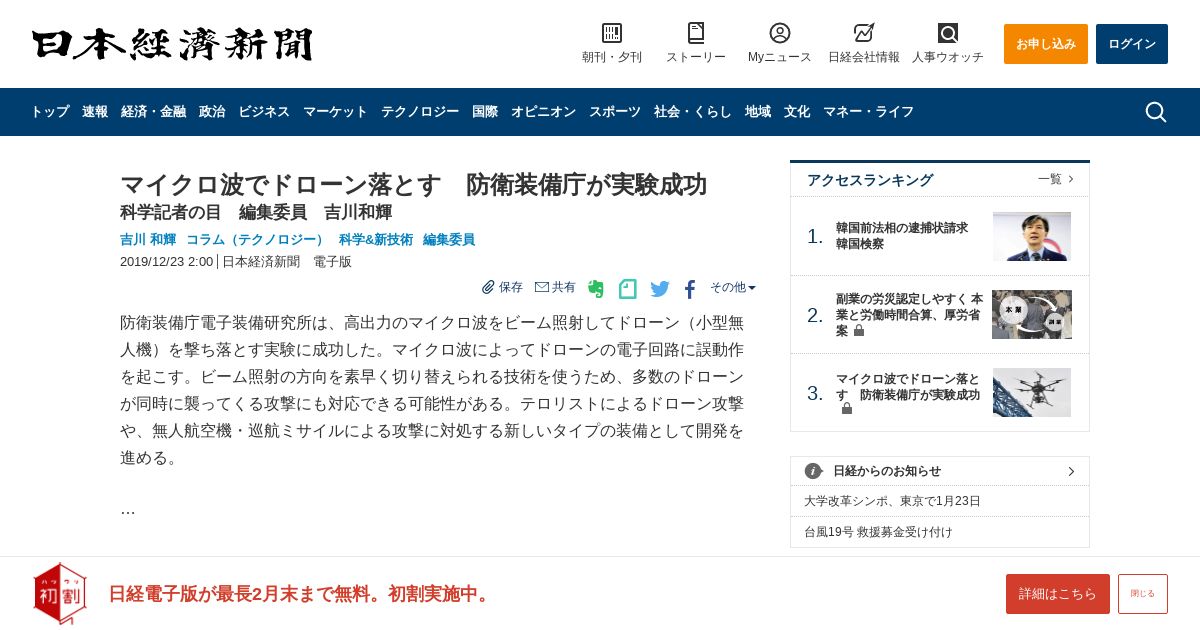
Task: Select 地域 in the navigation bar
Action: tap(758, 112)
